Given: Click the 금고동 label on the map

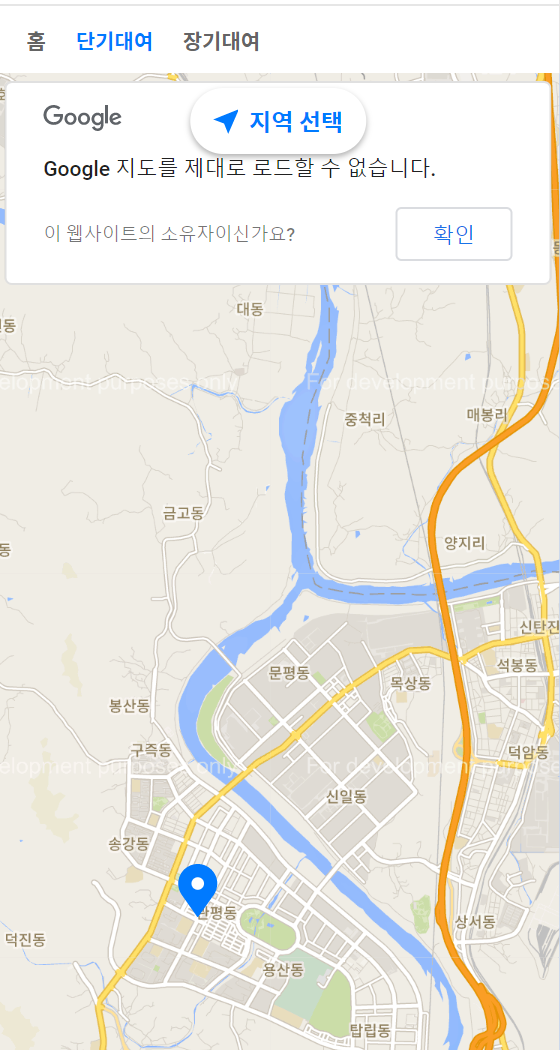Looking at the screenshot, I should [x=183, y=514].
